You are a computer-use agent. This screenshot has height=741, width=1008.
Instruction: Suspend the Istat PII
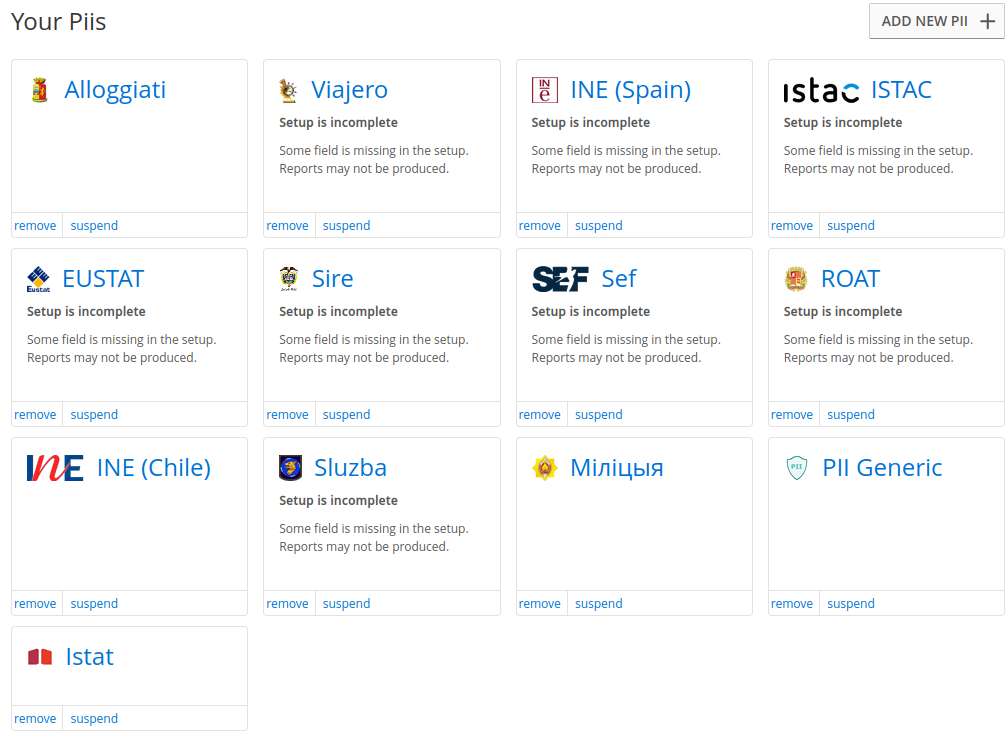pos(94,719)
